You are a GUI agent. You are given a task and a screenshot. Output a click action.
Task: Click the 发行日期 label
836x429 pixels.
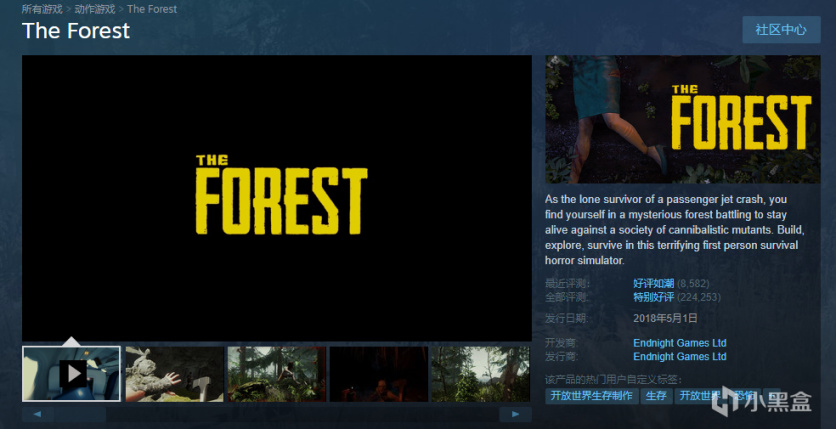point(568,318)
